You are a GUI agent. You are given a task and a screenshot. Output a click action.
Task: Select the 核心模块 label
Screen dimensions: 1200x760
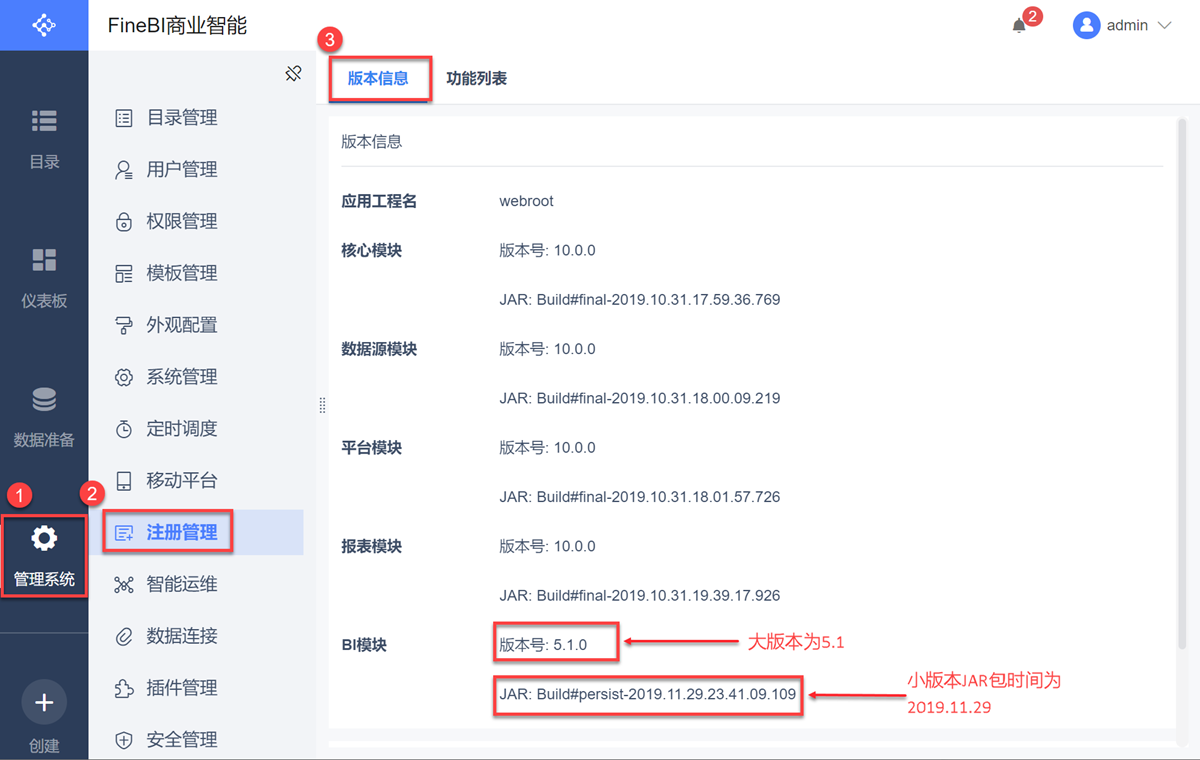point(372,250)
